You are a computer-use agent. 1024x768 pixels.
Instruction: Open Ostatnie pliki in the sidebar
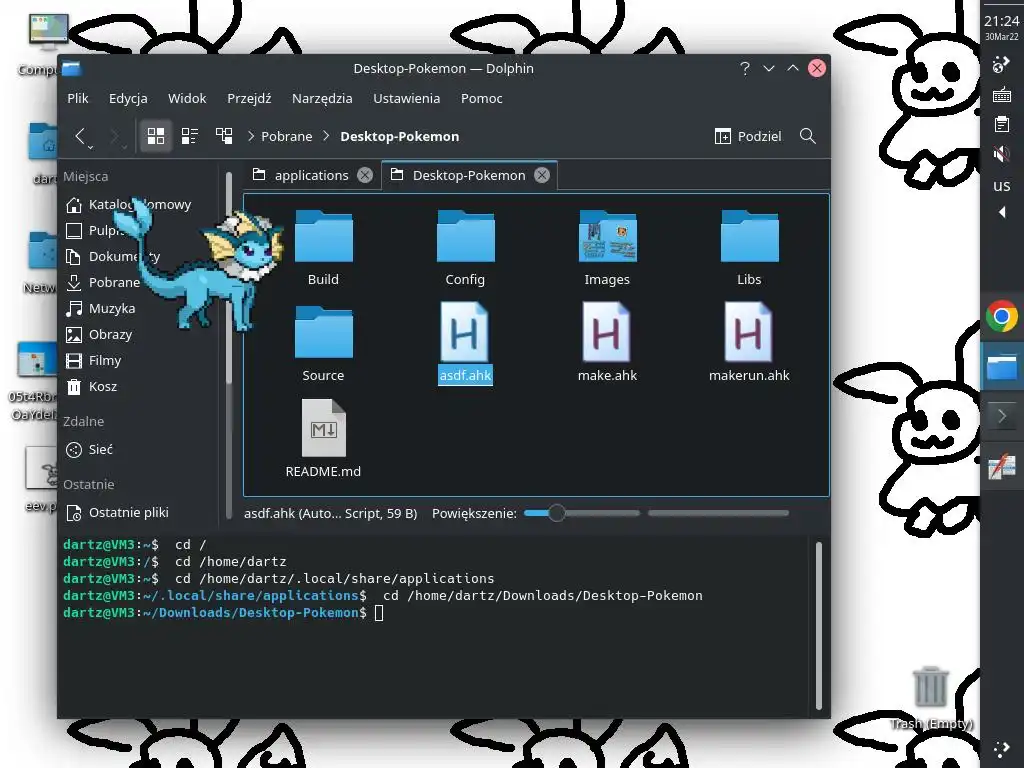[129, 513]
